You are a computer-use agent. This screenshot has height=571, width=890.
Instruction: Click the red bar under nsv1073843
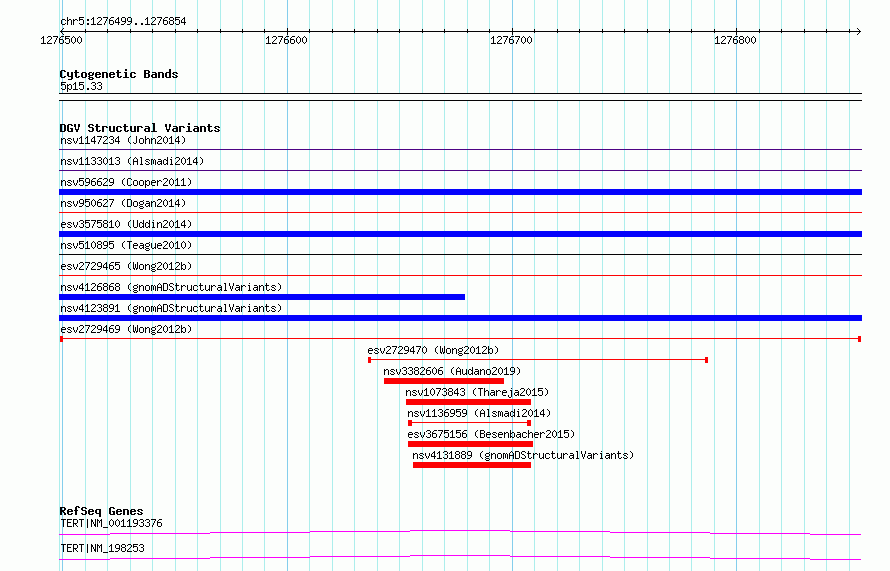point(468,402)
